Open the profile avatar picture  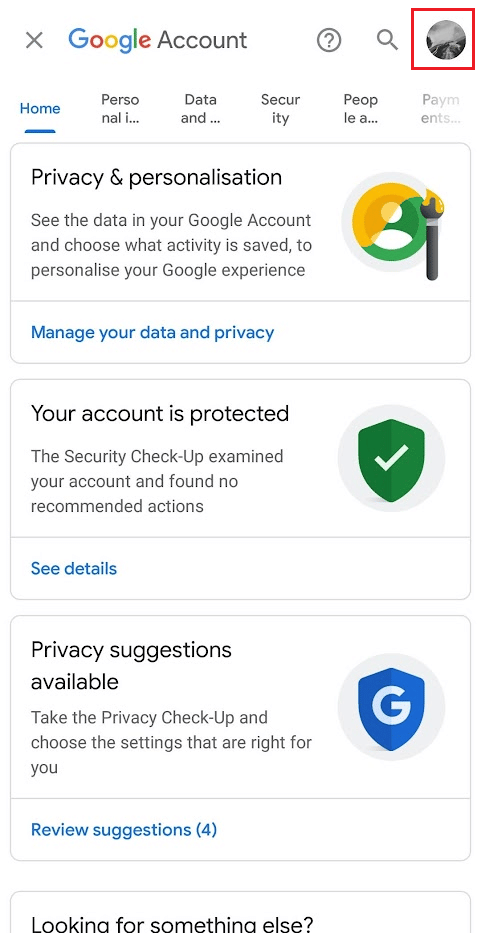point(445,40)
